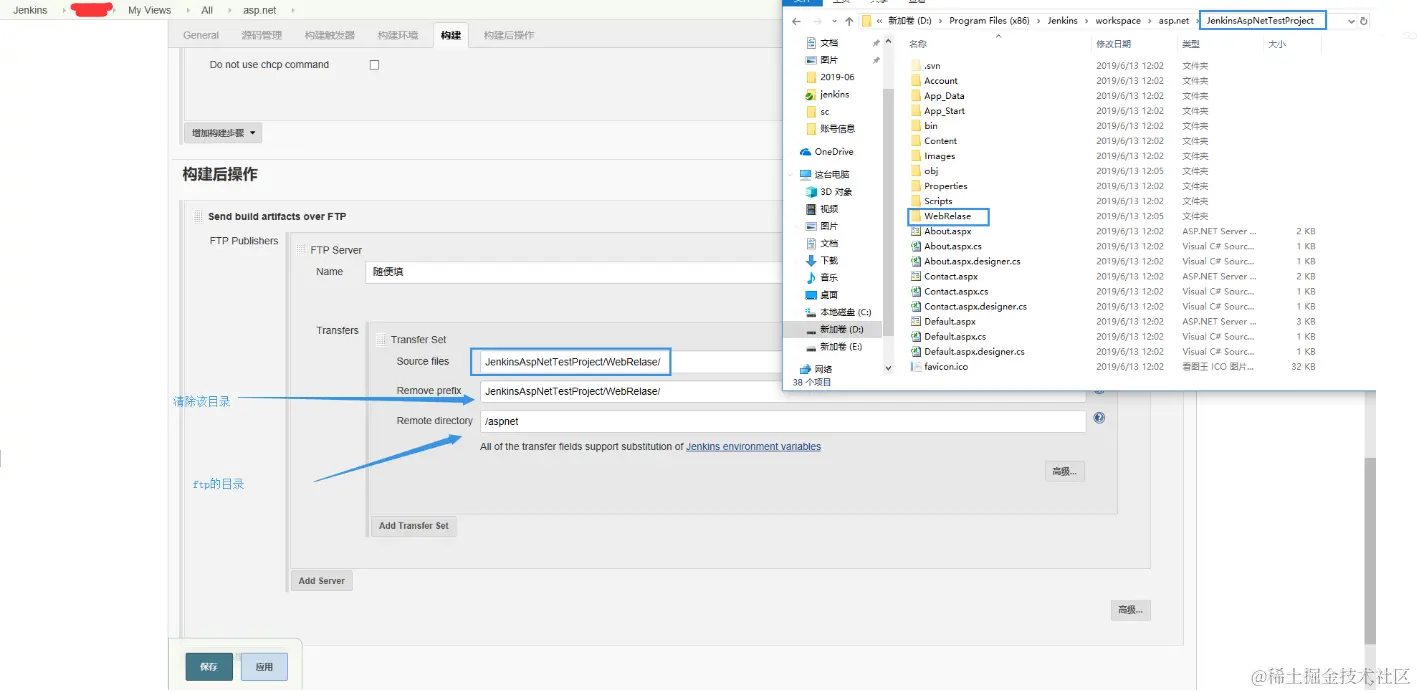The width and height of the screenshot is (1417, 693).
Task: Switch to the 源码管理 tab
Action: tap(261, 36)
